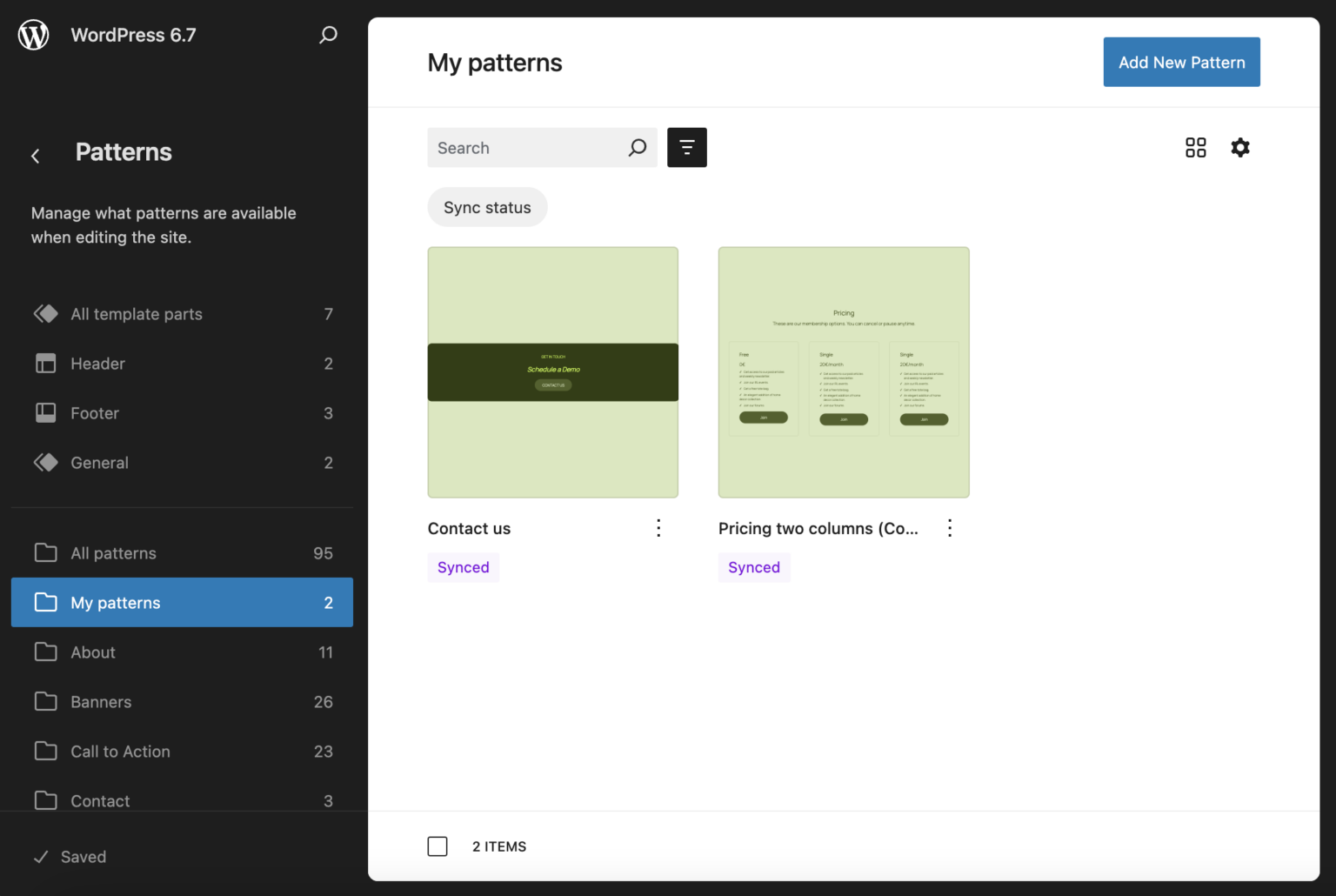Click the filter toggle icon beside search
The height and width of the screenshot is (896, 1336).
tap(686, 148)
